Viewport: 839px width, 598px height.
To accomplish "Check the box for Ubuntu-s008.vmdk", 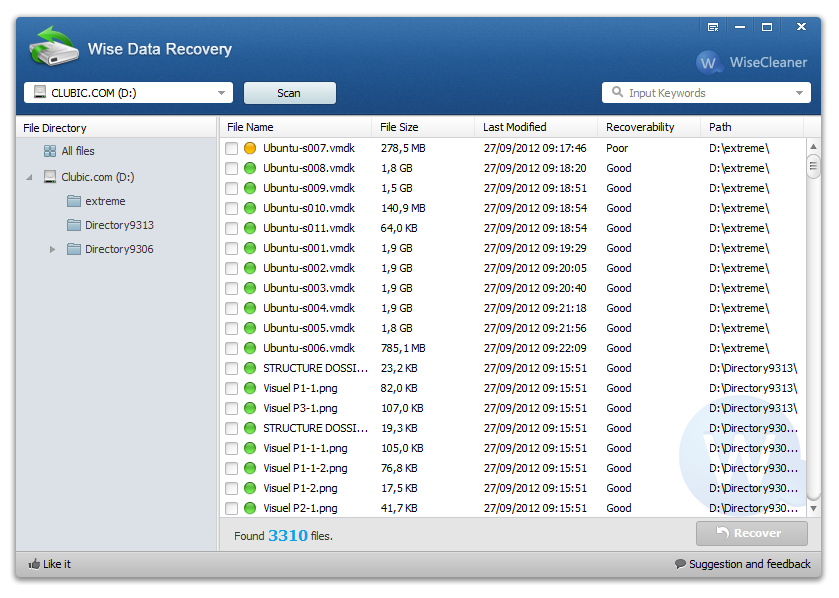I will coord(232,168).
